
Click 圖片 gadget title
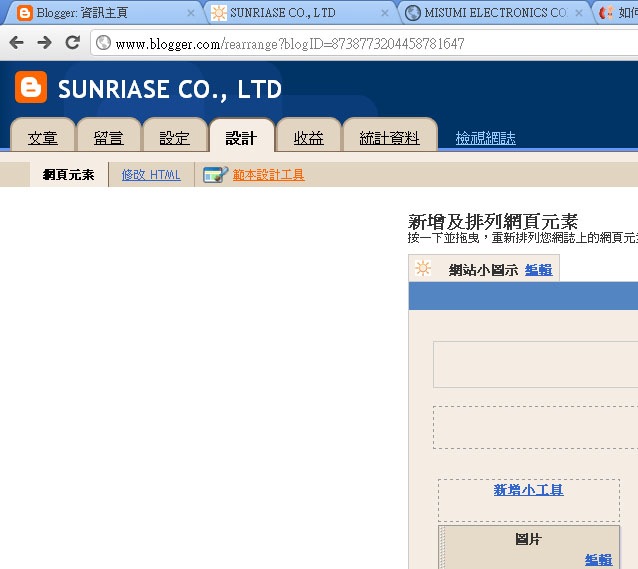coord(528,539)
